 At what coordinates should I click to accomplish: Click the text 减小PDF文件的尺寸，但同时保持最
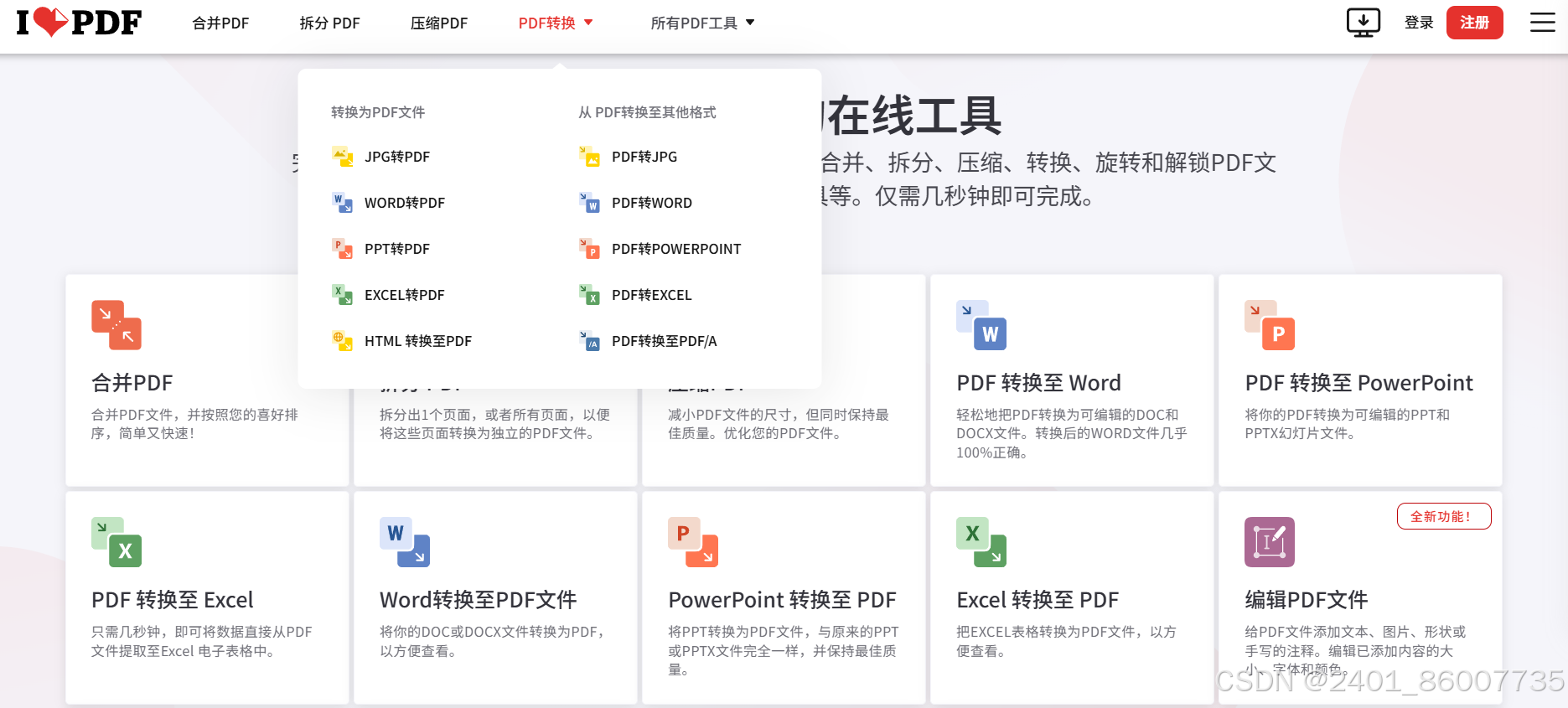(779, 415)
